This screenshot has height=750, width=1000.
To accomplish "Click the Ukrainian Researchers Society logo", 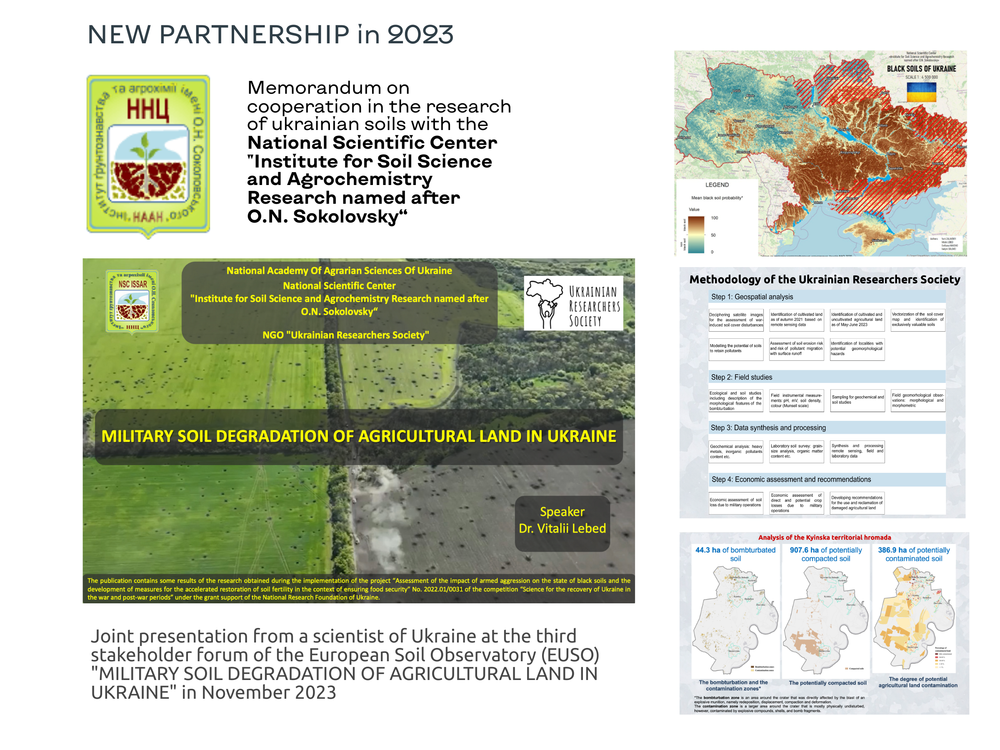I will (573, 303).
